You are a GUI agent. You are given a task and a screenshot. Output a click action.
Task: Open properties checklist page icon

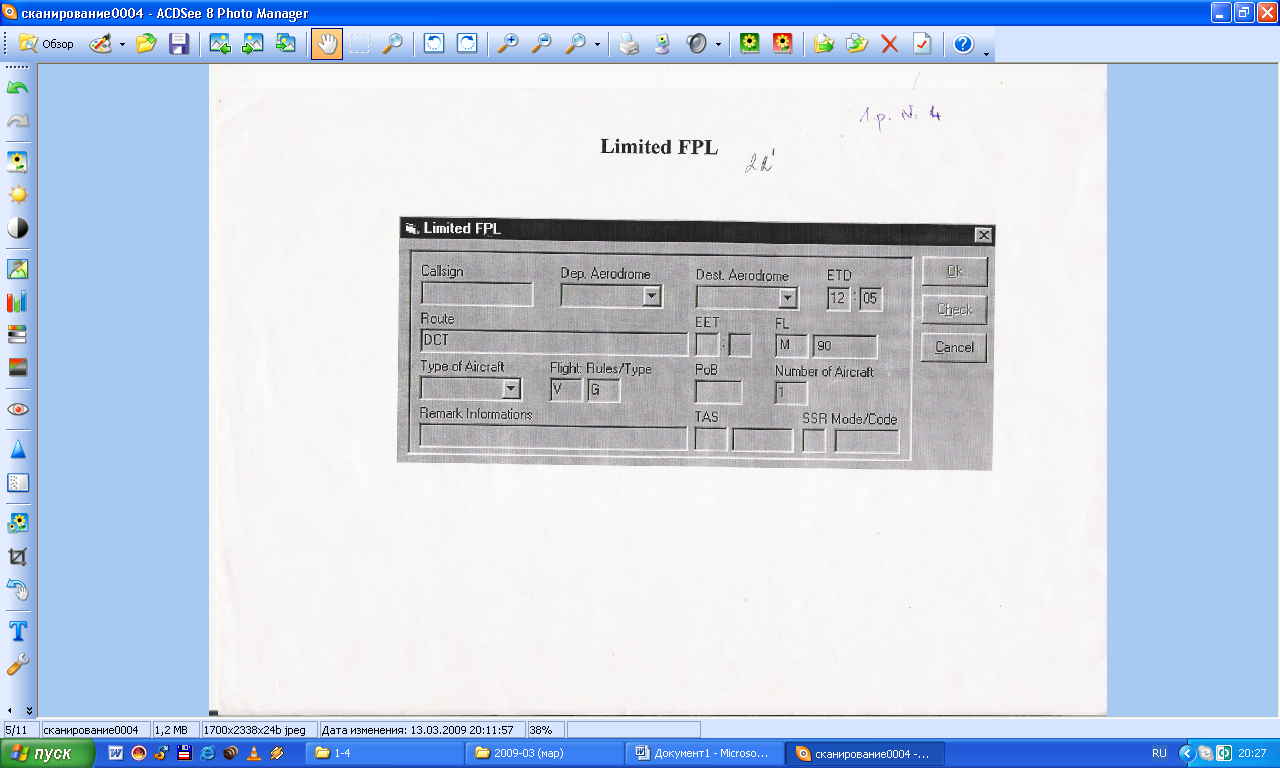click(x=922, y=44)
